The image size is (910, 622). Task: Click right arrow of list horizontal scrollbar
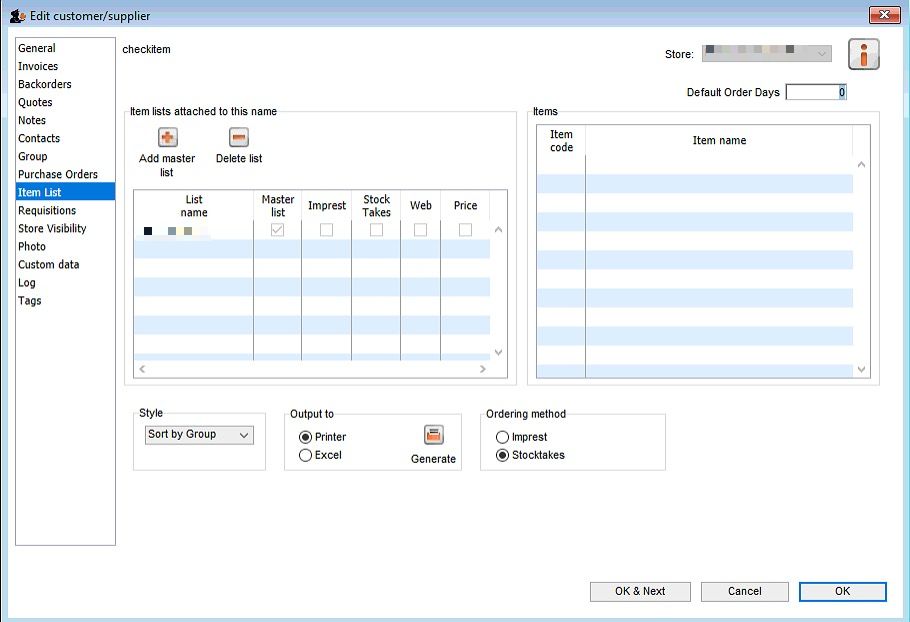pyautogui.click(x=482, y=369)
